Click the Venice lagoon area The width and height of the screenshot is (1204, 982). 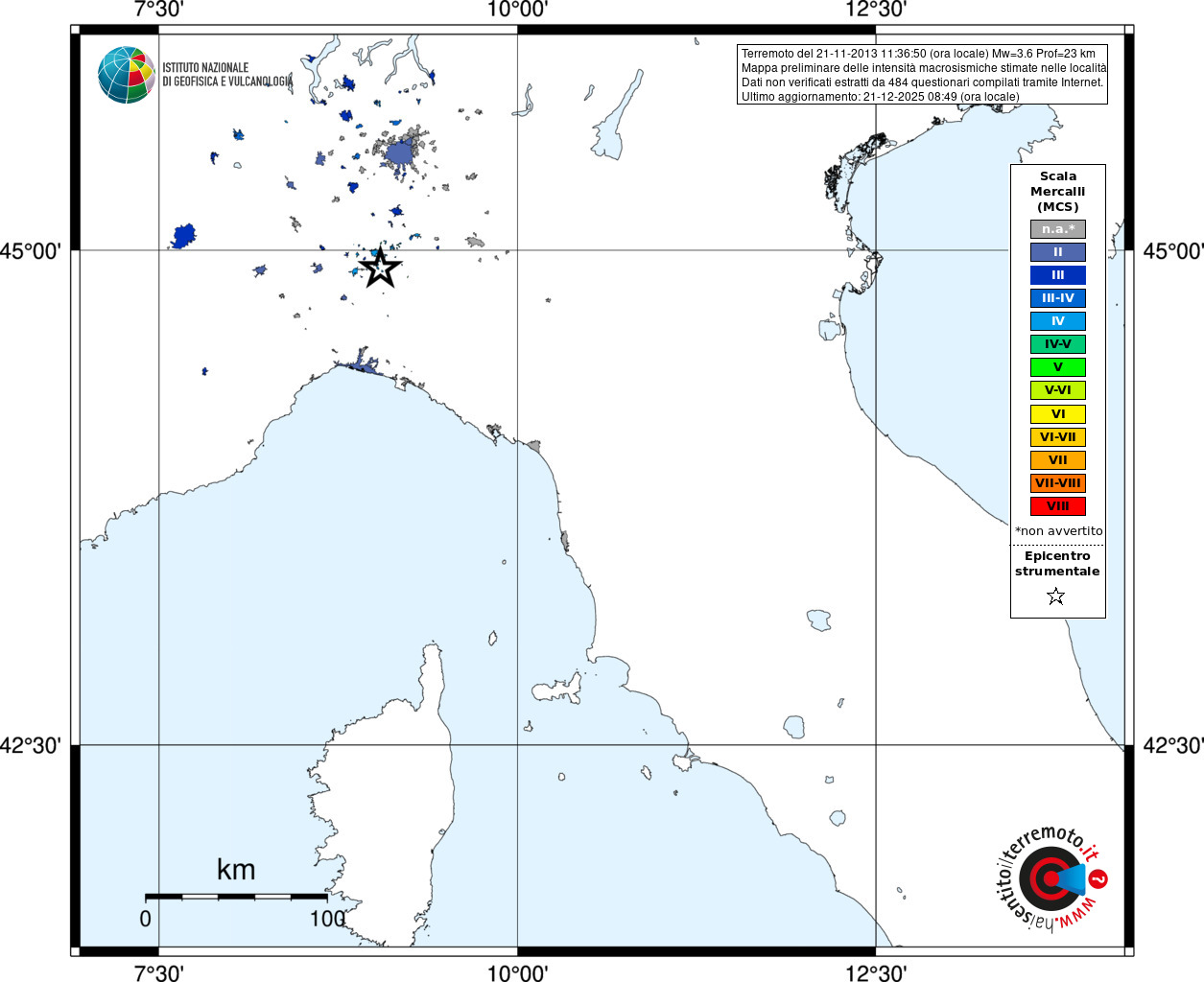pyautogui.click(x=854, y=171)
